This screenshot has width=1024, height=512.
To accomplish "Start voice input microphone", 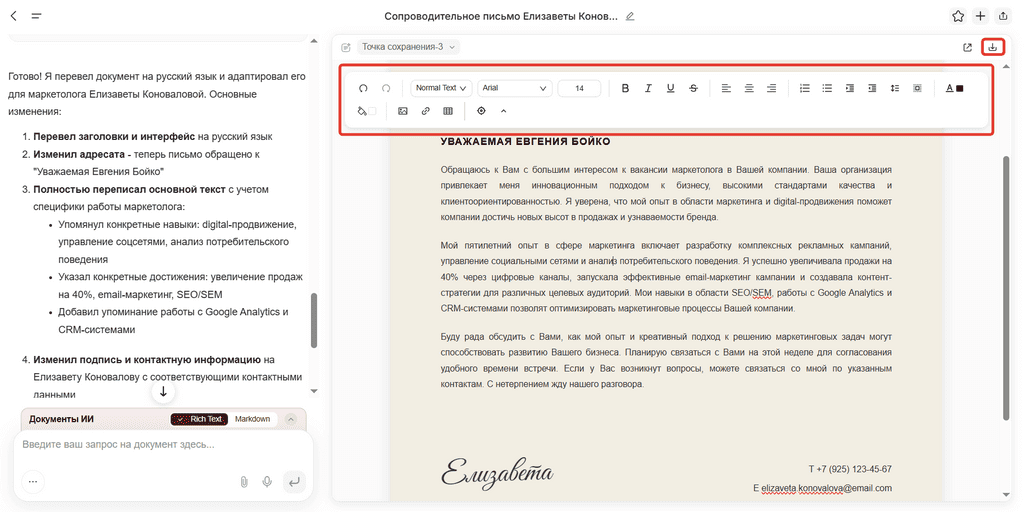I will (x=266, y=482).
